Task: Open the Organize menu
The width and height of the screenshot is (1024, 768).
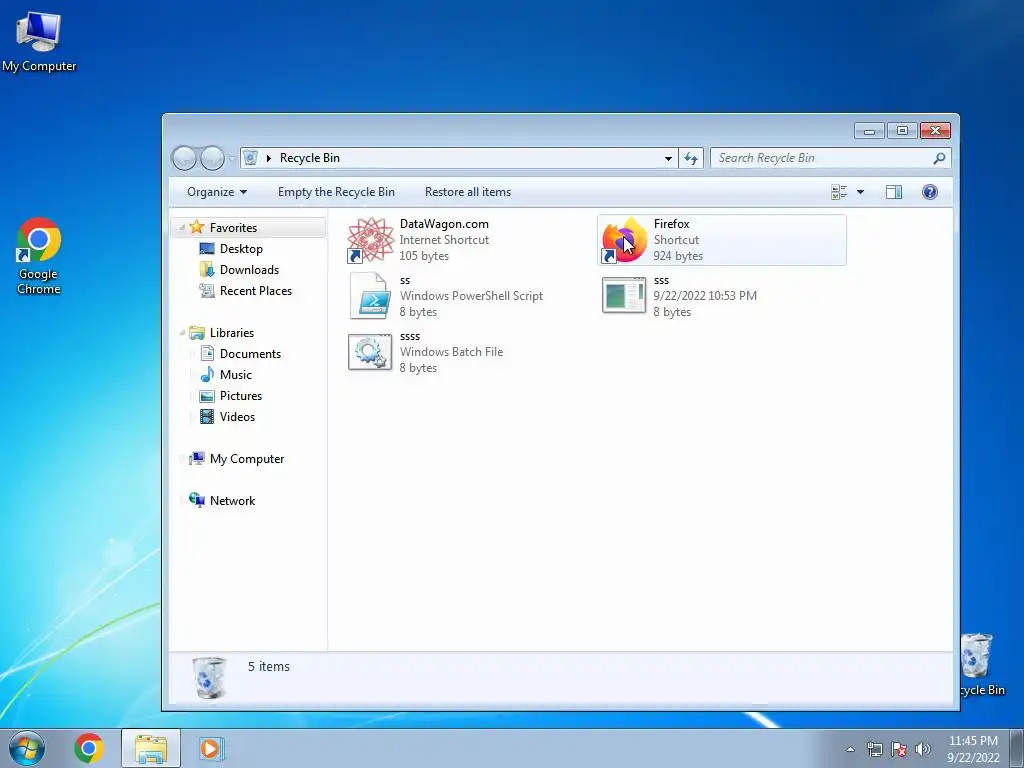Action: tap(217, 192)
